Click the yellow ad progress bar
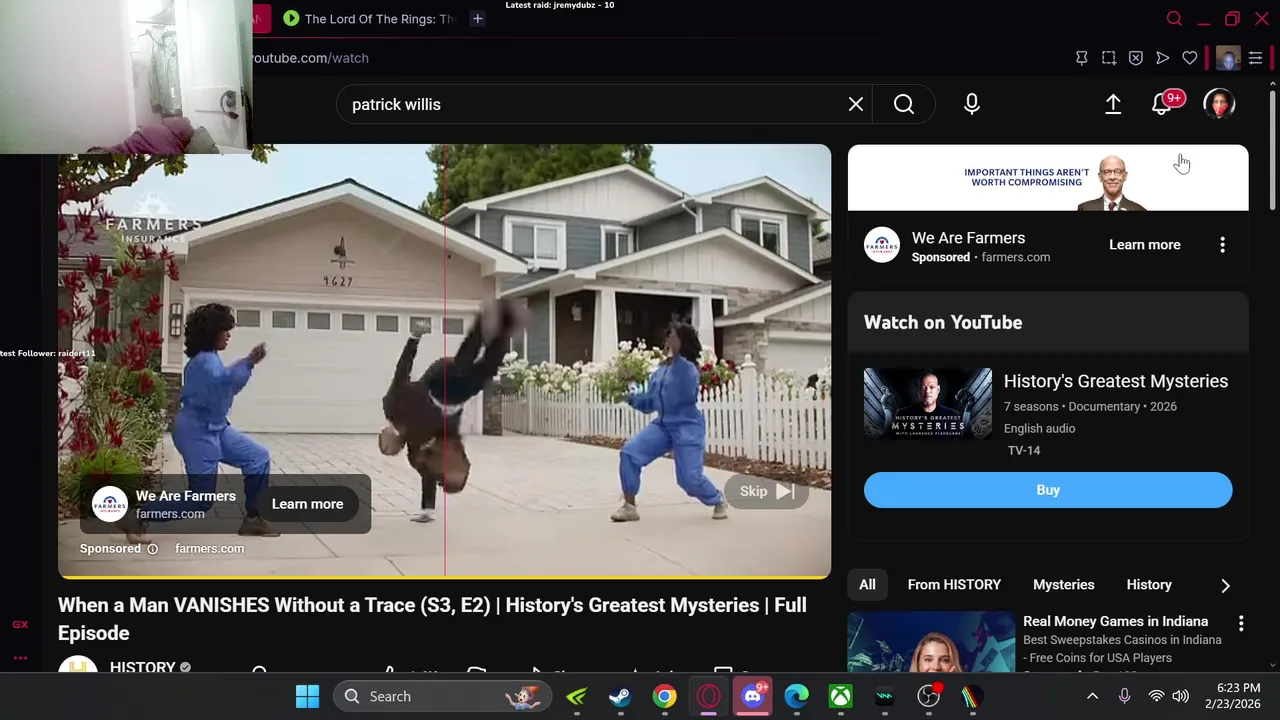The image size is (1280, 720). (444, 576)
